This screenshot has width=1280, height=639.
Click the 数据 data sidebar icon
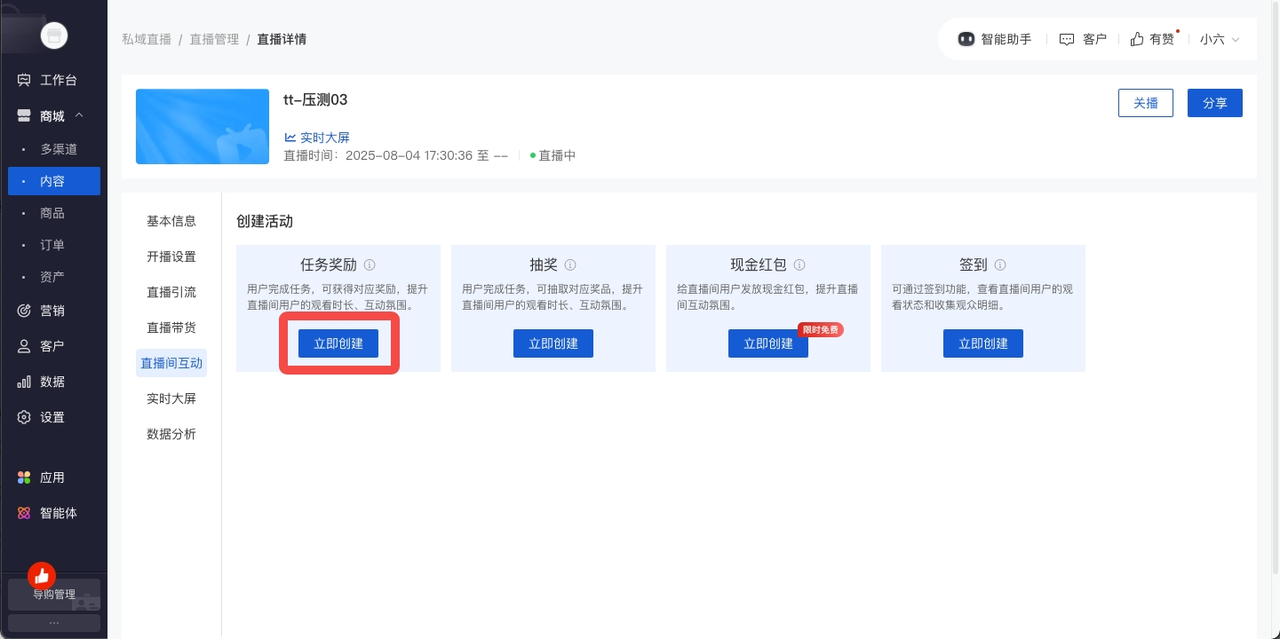22,381
